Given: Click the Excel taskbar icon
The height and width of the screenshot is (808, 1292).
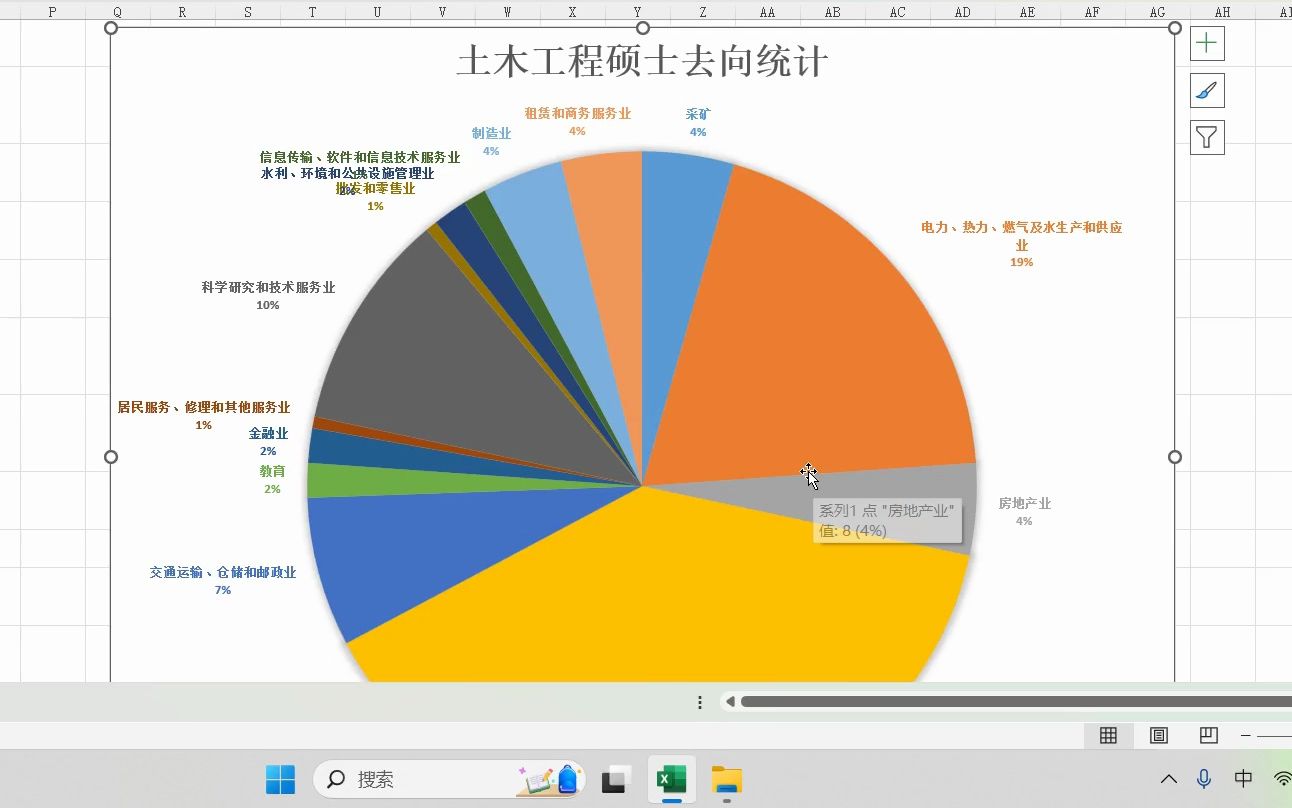Looking at the screenshot, I should tap(671, 779).
